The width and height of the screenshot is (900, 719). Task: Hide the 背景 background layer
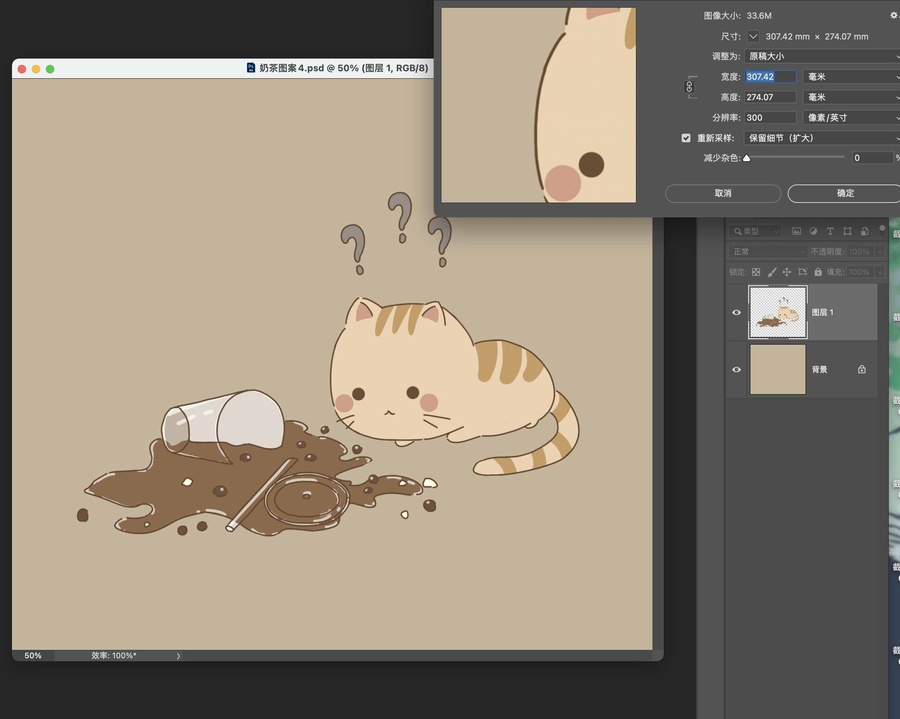point(736,370)
